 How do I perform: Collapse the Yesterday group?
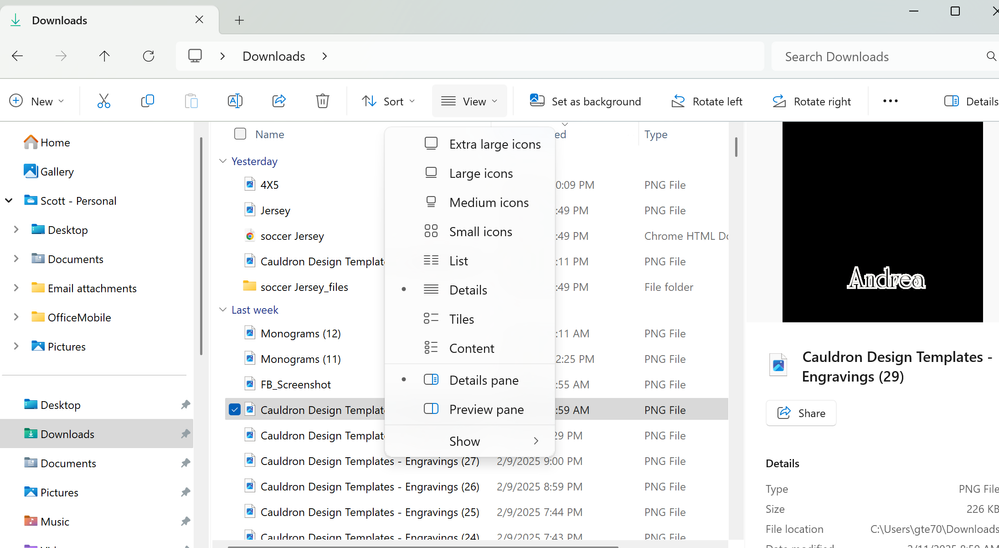(x=222, y=161)
